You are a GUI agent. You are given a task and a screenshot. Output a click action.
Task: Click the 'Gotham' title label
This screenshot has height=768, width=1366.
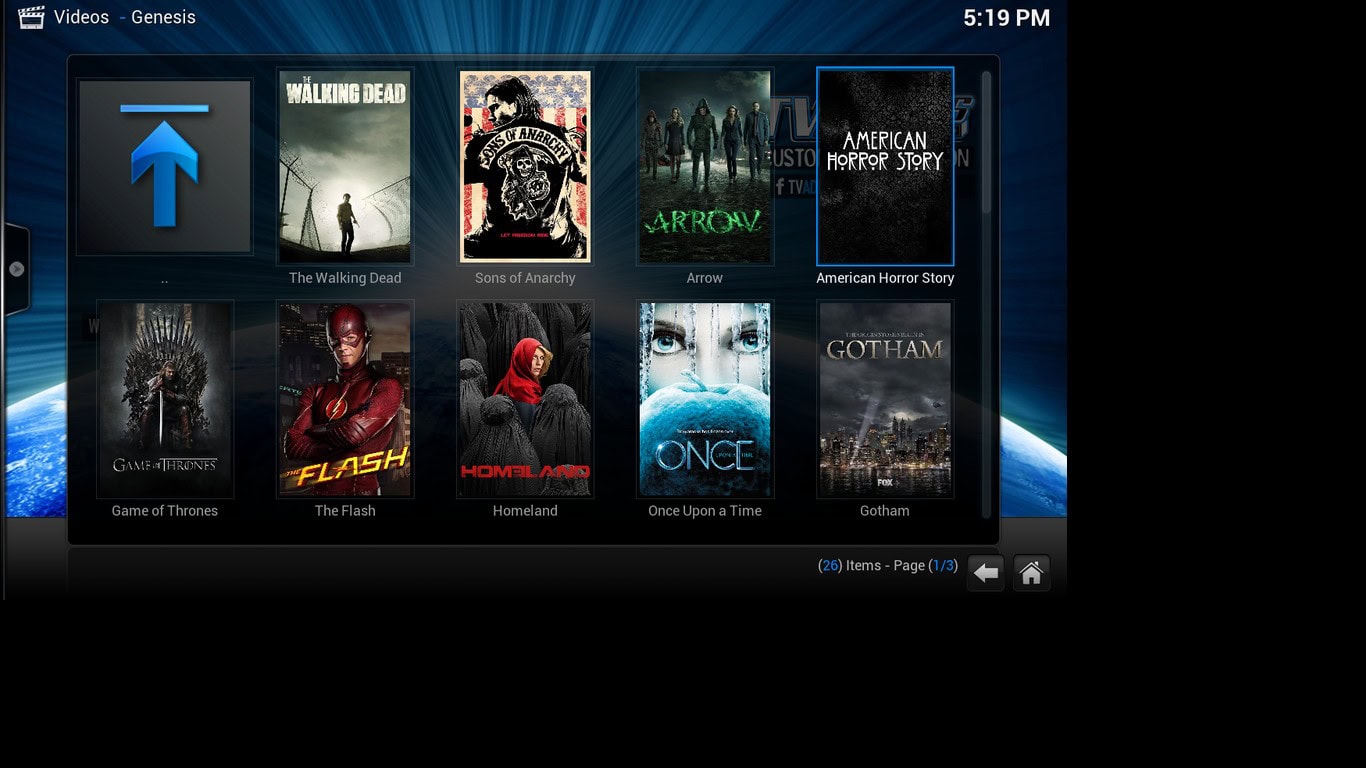[x=885, y=511]
